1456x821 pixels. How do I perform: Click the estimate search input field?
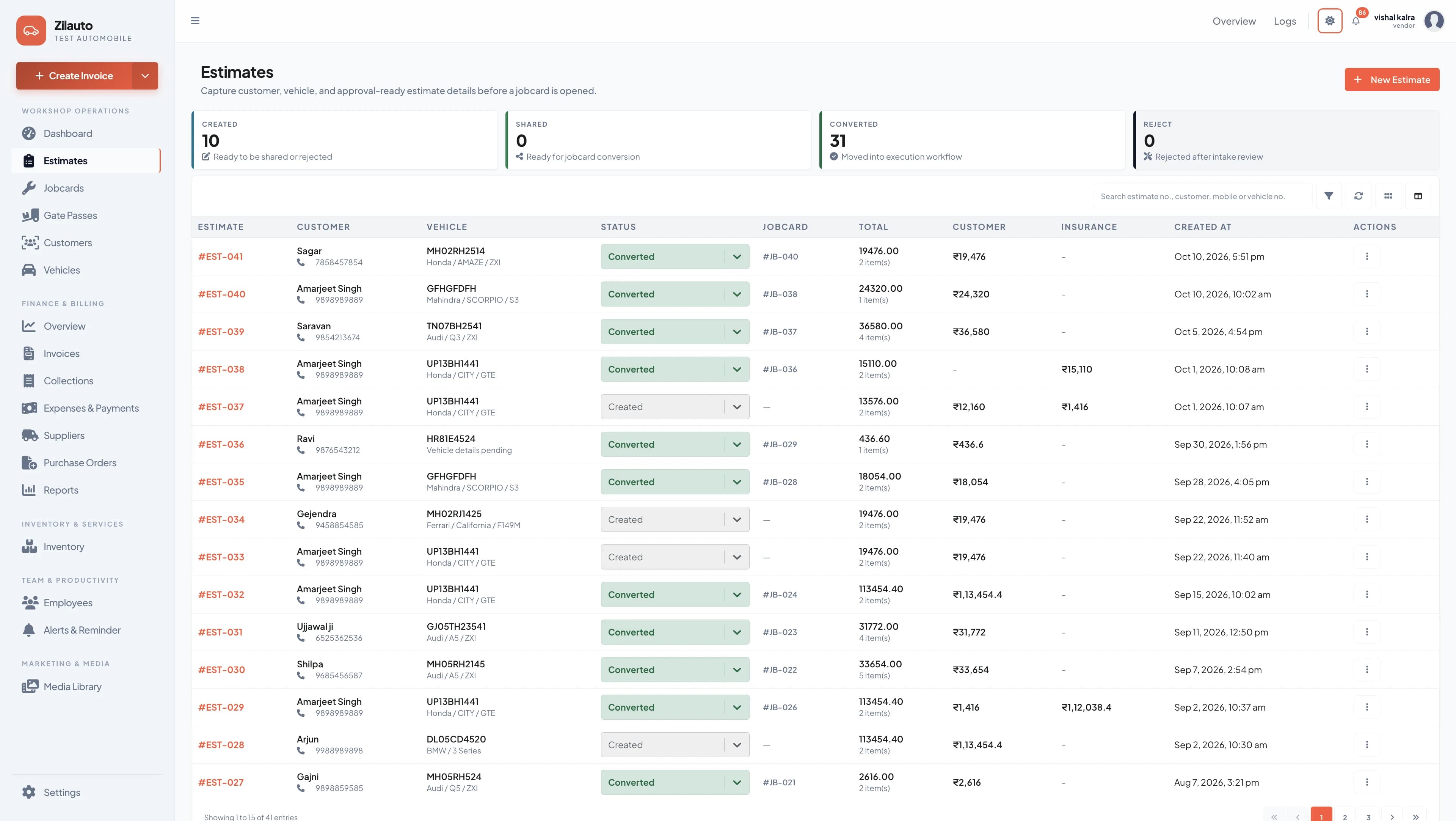coord(1203,196)
